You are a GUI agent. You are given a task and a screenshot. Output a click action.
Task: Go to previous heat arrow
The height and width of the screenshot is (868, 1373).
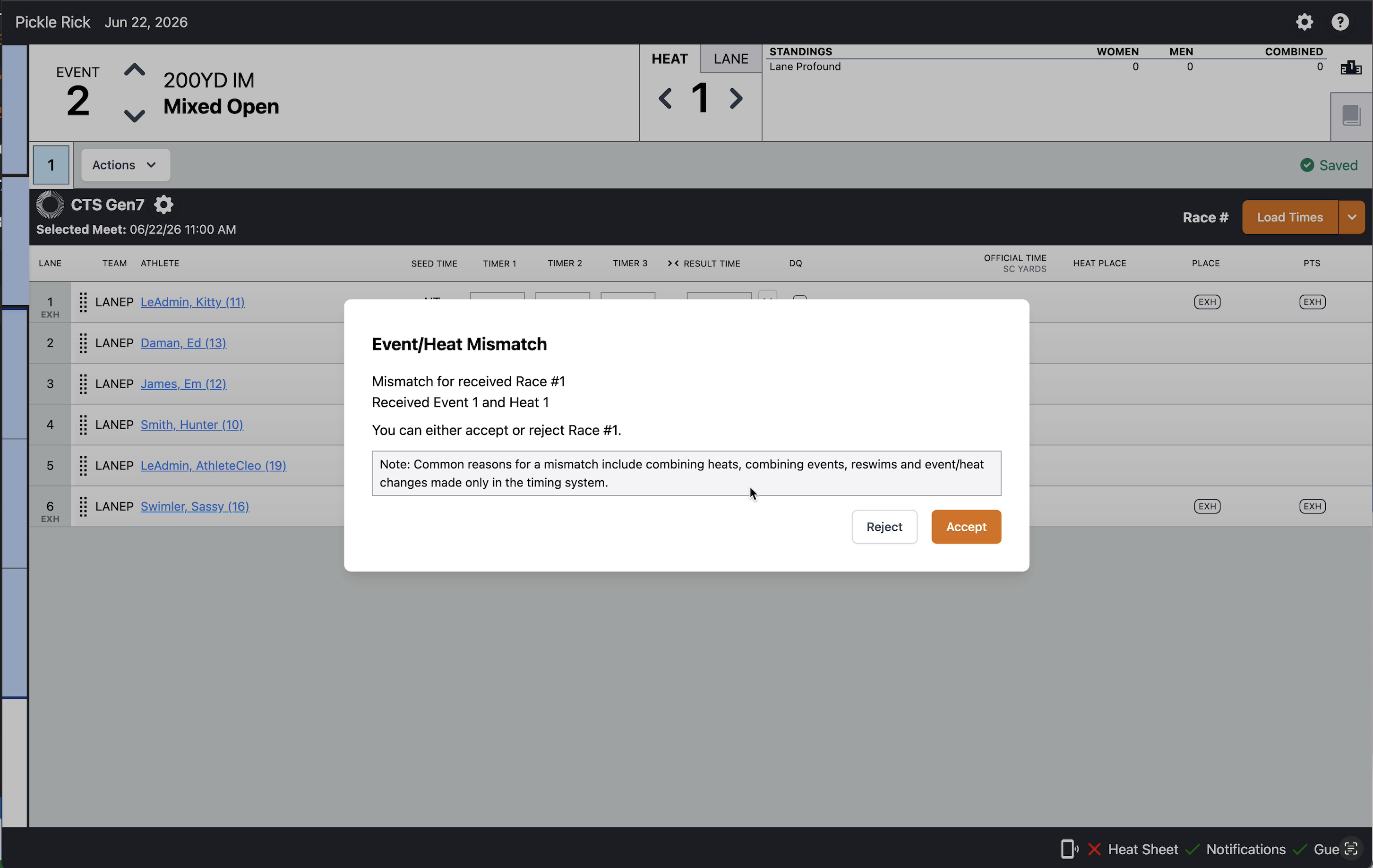coord(665,99)
